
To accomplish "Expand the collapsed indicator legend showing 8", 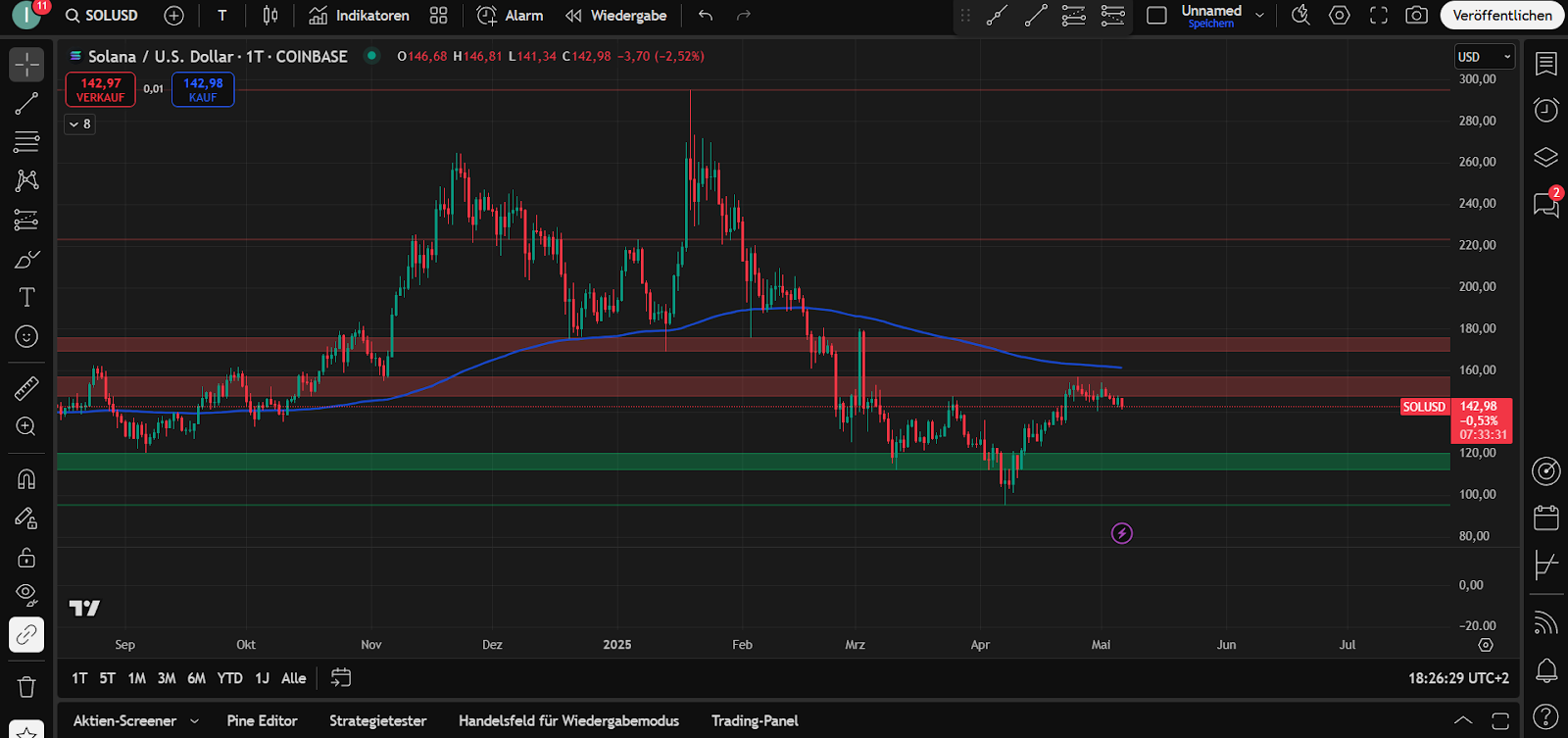I will pos(80,124).
